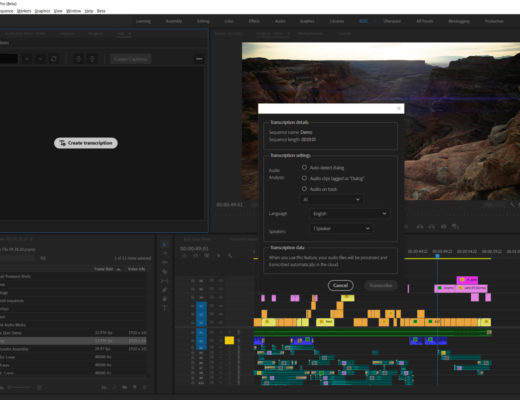Click the Replace icon in Text panel
This screenshot has width=520, height=400.
(53, 59)
